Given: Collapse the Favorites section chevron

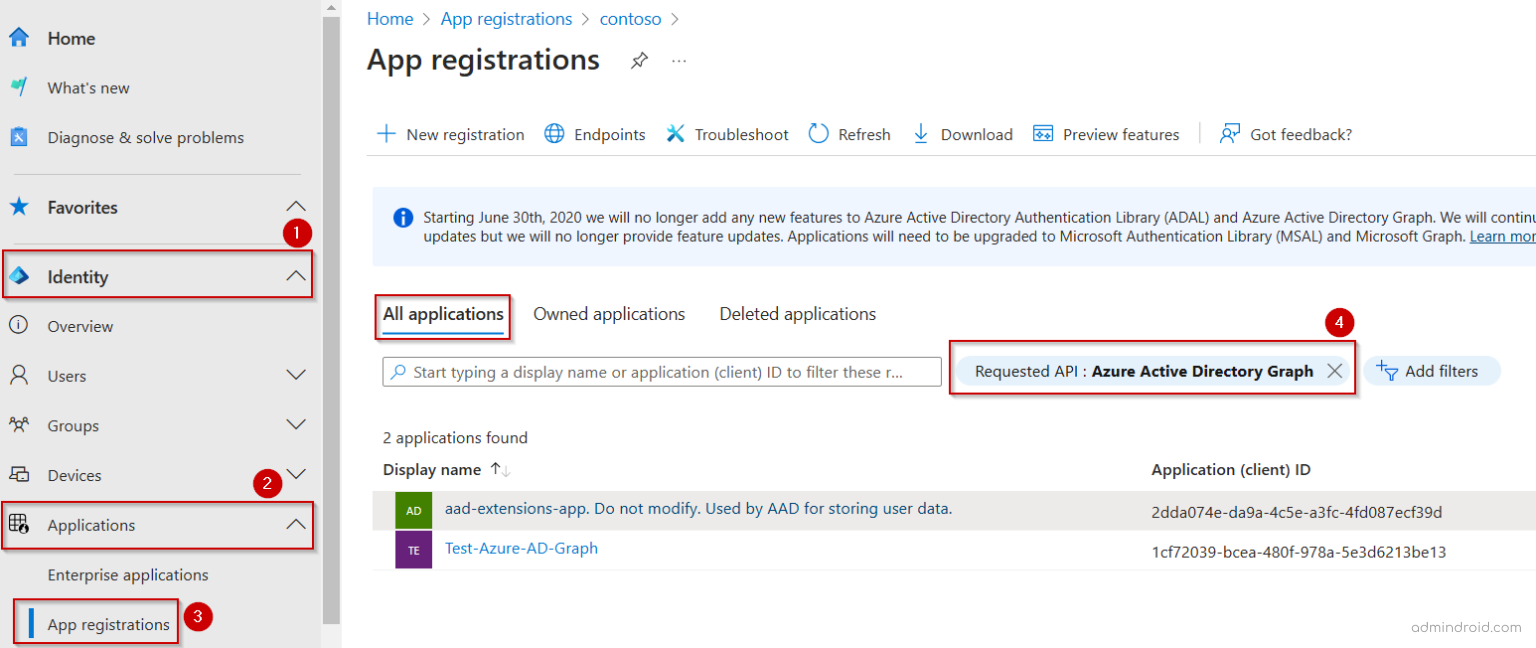Looking at the screenshot, I should coord(297,206).
